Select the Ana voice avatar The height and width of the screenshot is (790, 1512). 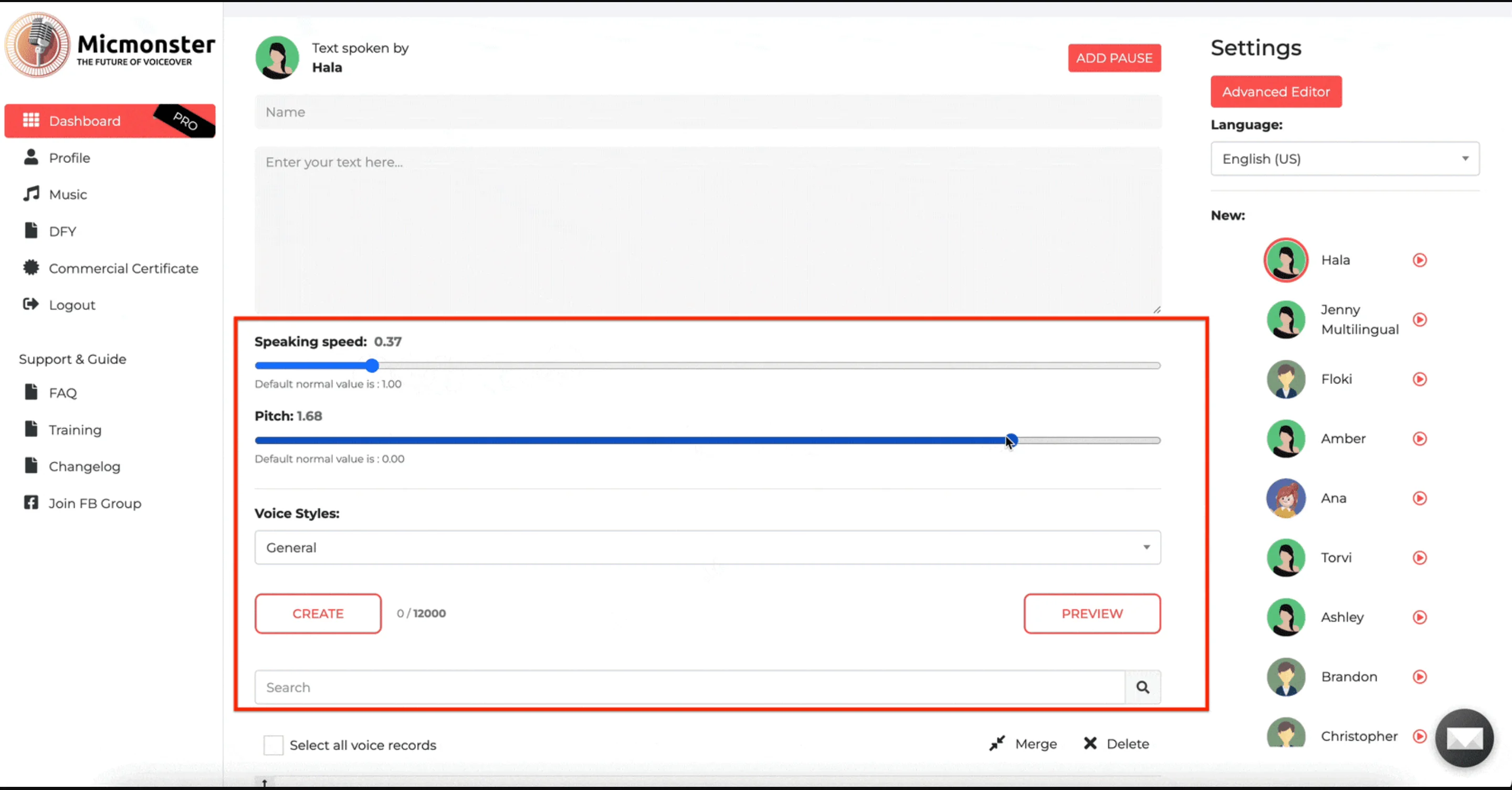click(x=1285, y=498)
